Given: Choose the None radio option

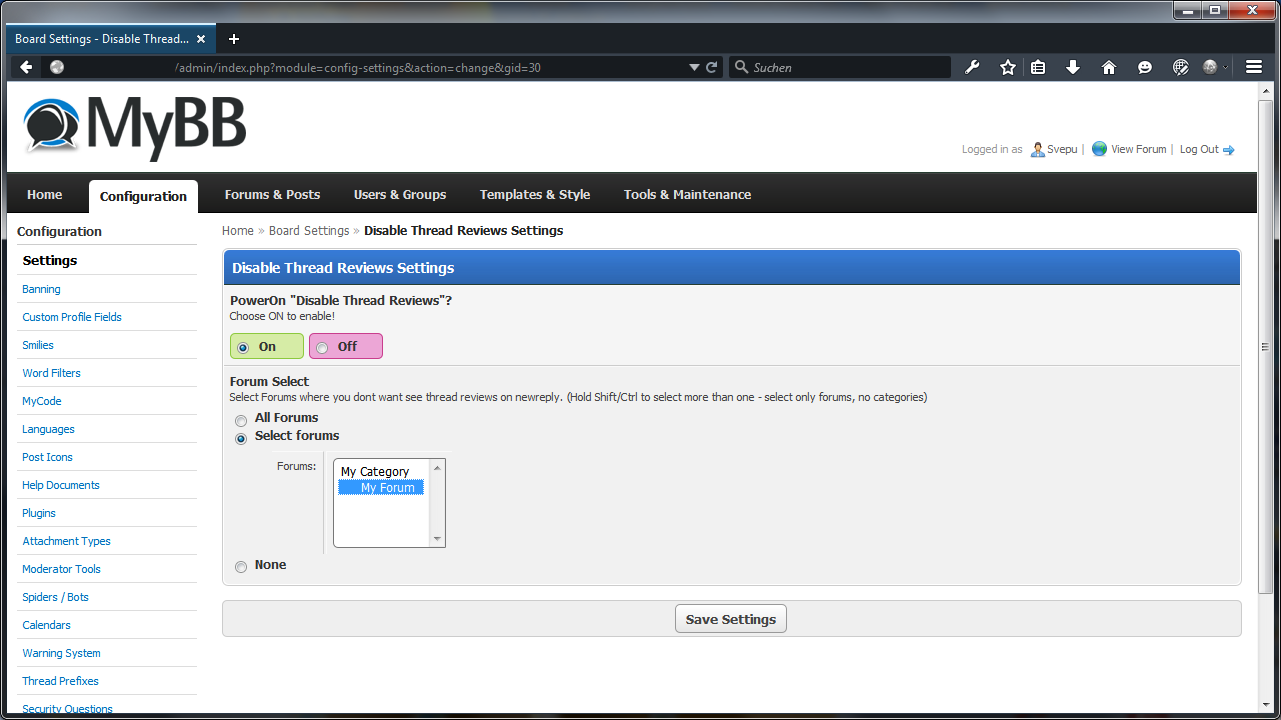Looking at the screenshot, I should (x=241, y=567).
